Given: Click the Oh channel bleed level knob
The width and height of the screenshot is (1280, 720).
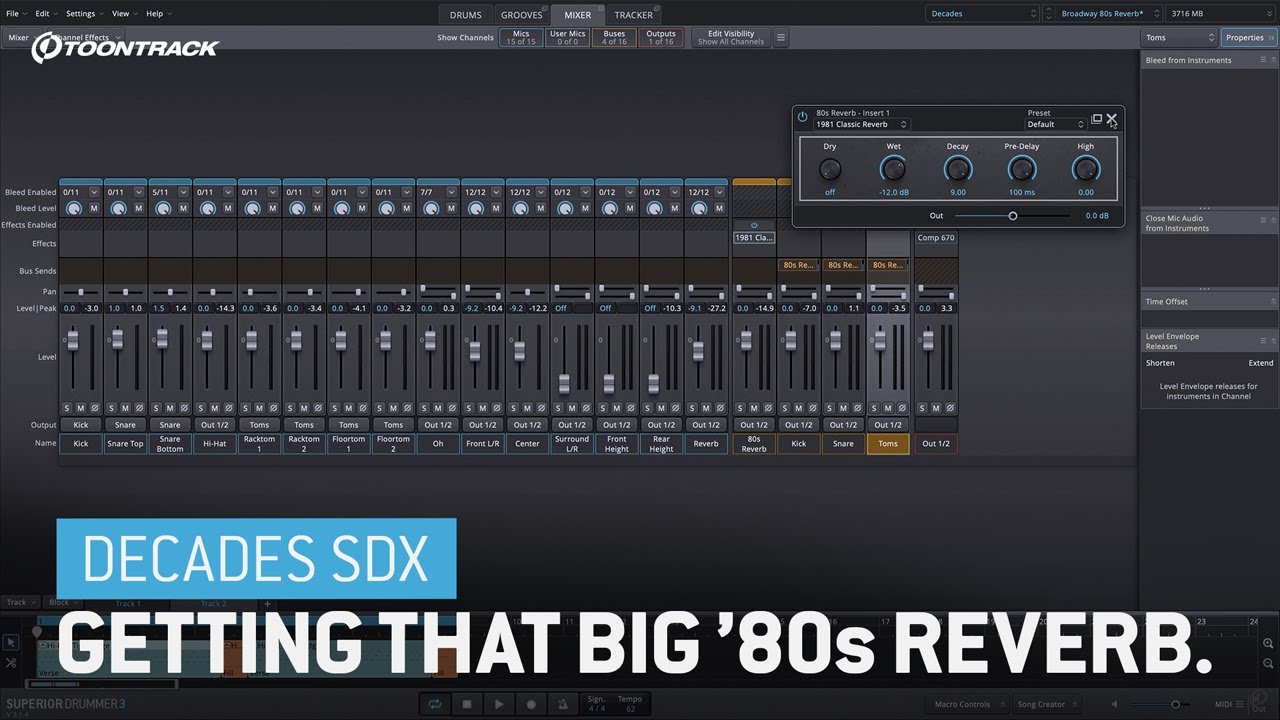Looking at the screenshot, I should [x=430, y=208].
